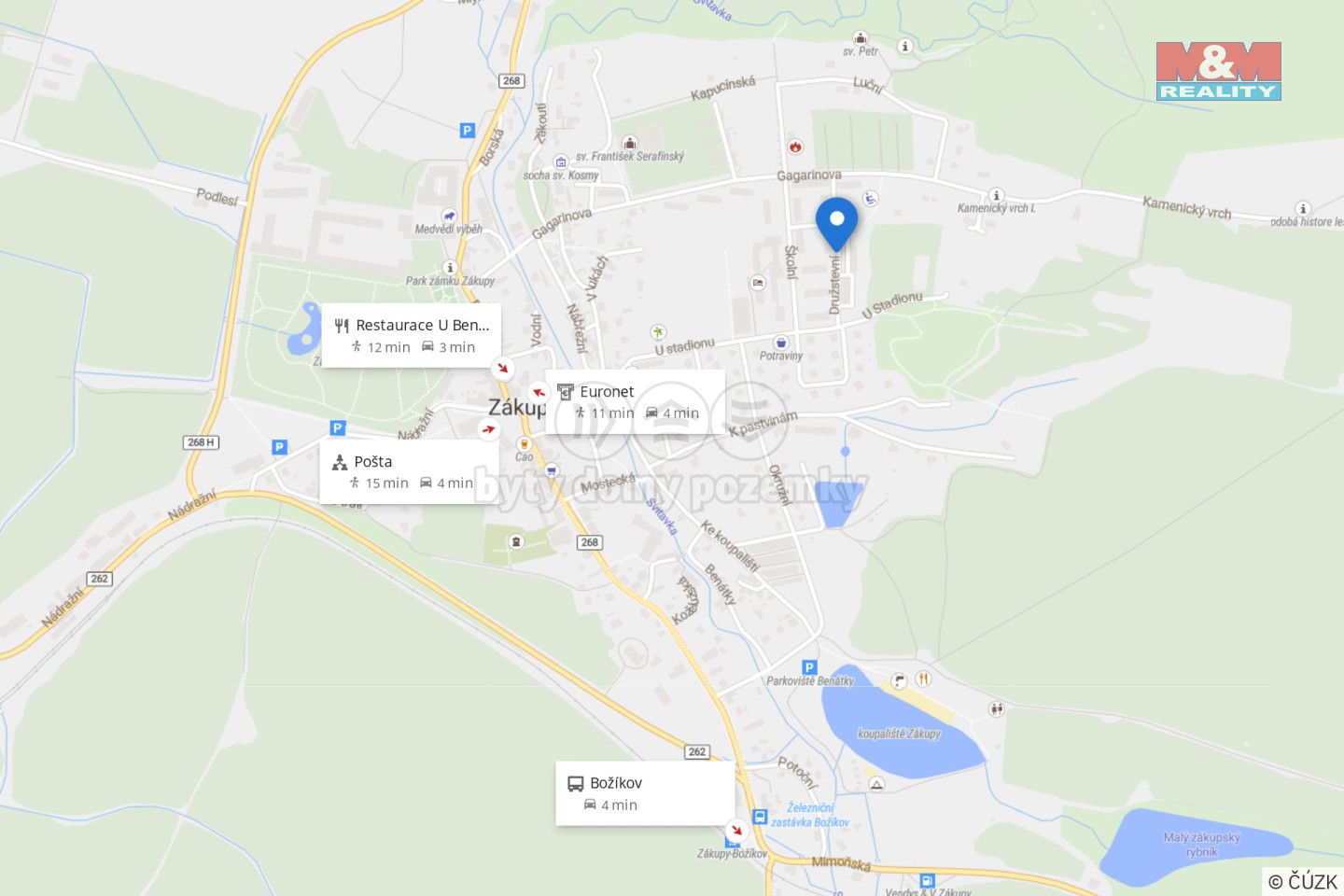Click parking icon near Borská street
Screen dimensions: 1344x896
pyautogui.click(x=468, y=131)
